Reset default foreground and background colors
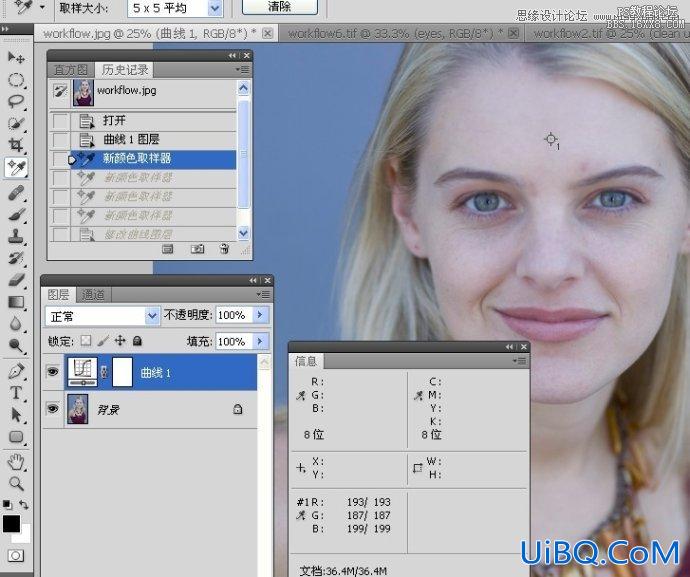 click(7, 504)
